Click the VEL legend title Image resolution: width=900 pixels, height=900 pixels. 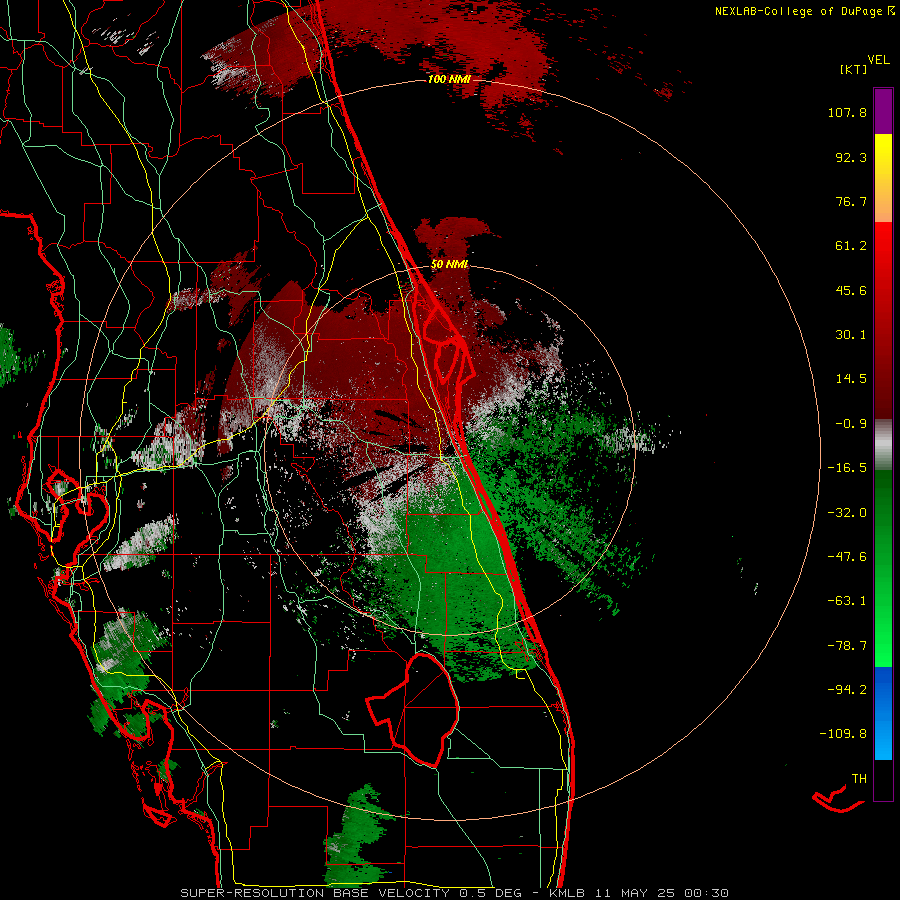pyautogui.click(x=878, y=60)
